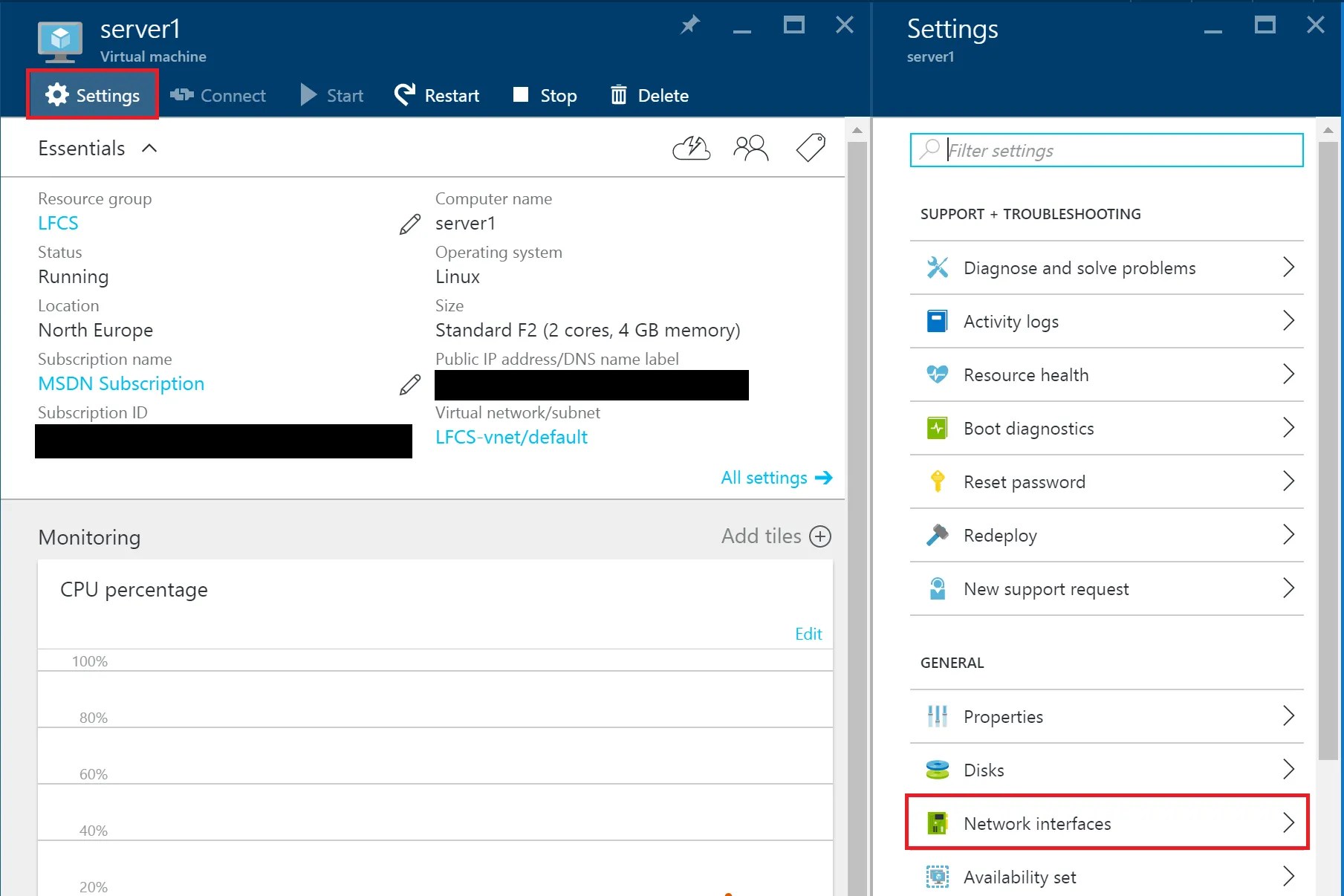Image resolution: width=1344 pixels, height=896 pixels.
Task: Maximize the Settings blade
Action: click(1265, 25)
